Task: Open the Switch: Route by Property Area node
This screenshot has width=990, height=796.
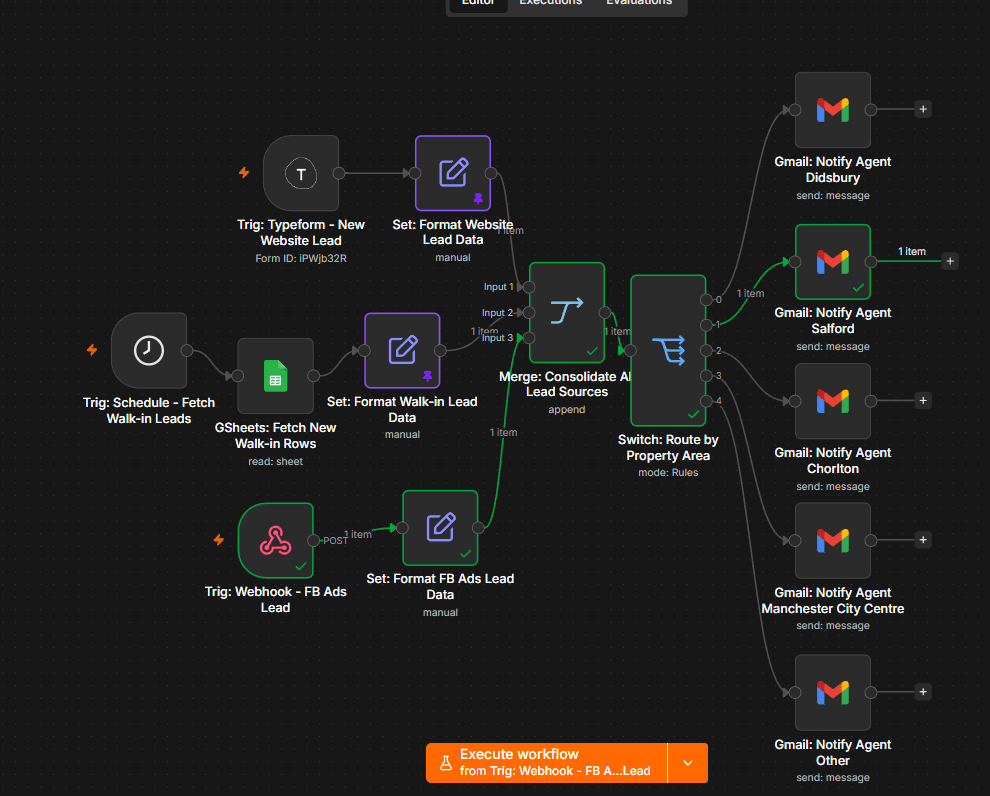Action: pyautogui.click(x=668, y=350)
